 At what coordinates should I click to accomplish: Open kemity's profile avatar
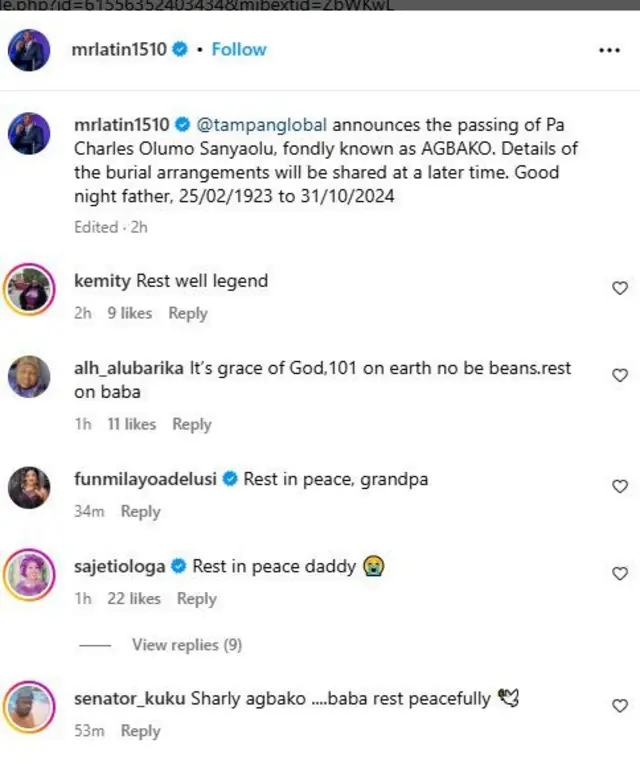(29, 292)
